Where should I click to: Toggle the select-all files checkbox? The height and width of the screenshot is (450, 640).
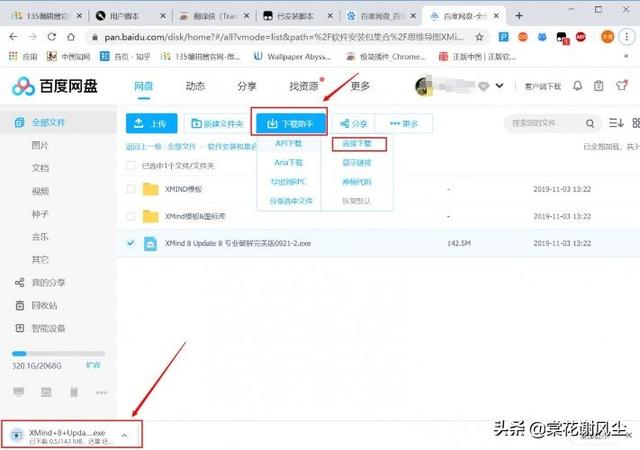[131, 165]
